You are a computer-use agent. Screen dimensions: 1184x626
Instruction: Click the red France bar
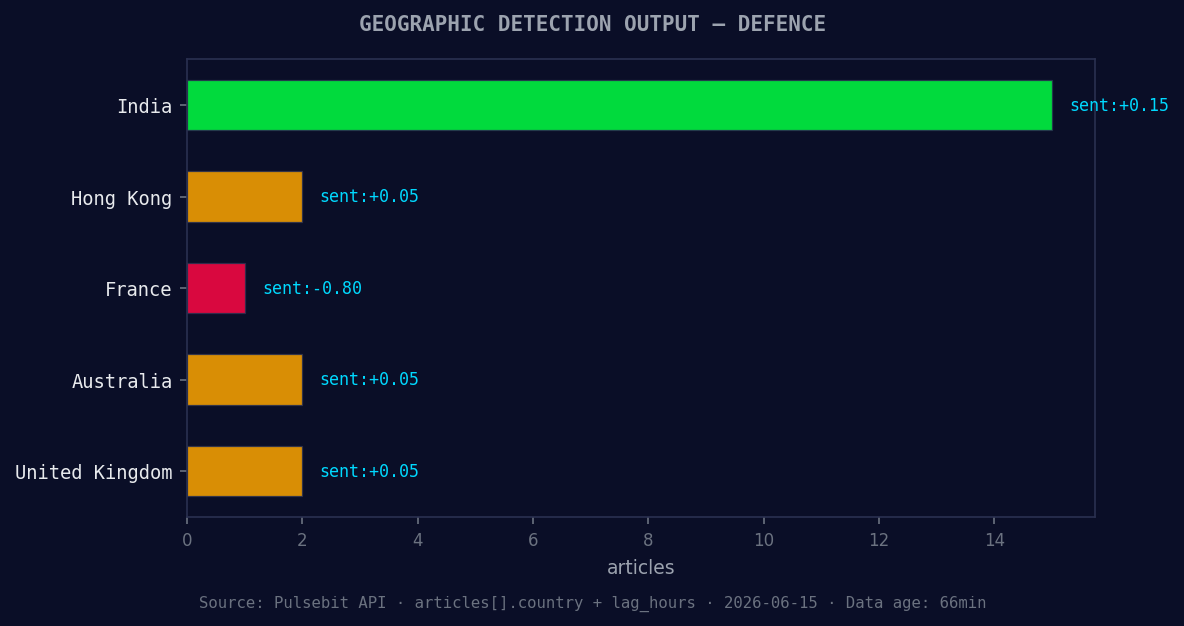pos(216,288)
